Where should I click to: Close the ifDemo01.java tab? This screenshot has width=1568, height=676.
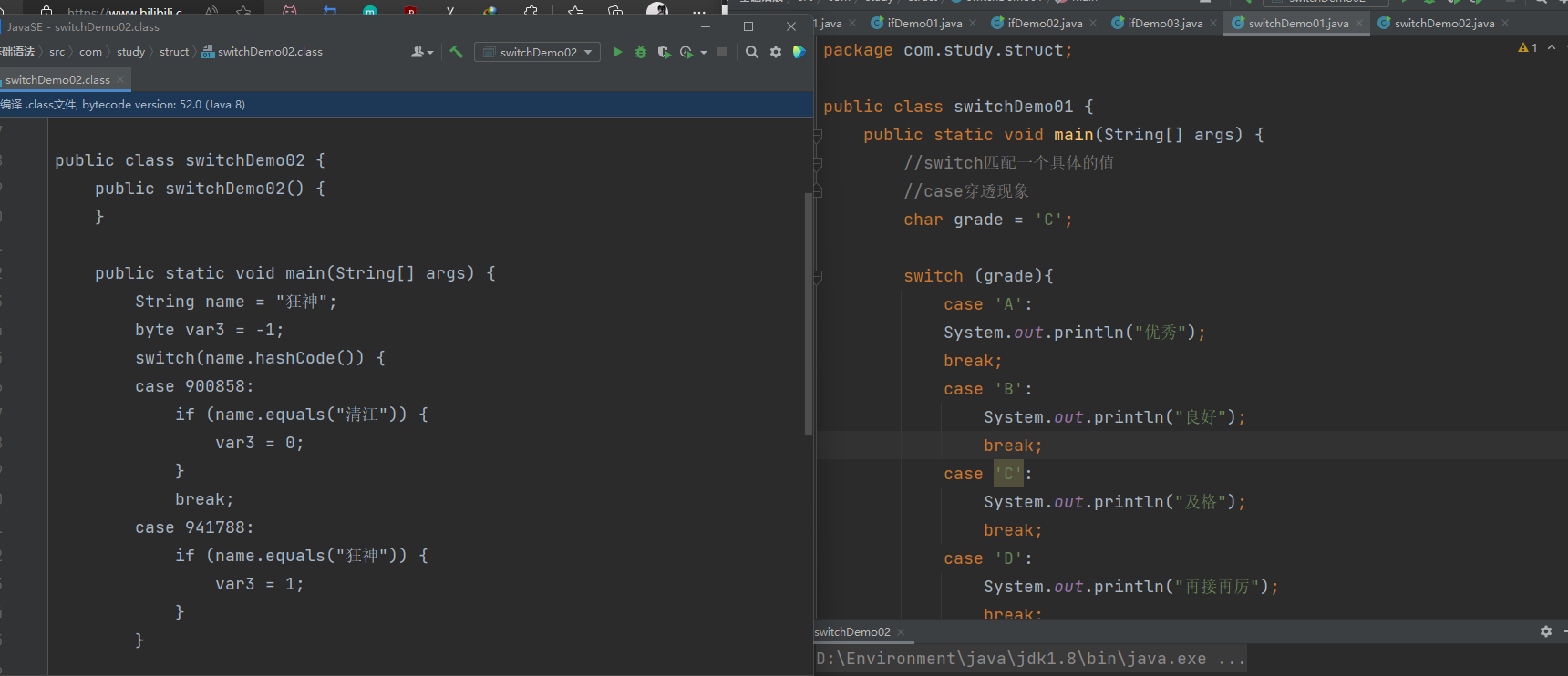(x=973, y=23)
